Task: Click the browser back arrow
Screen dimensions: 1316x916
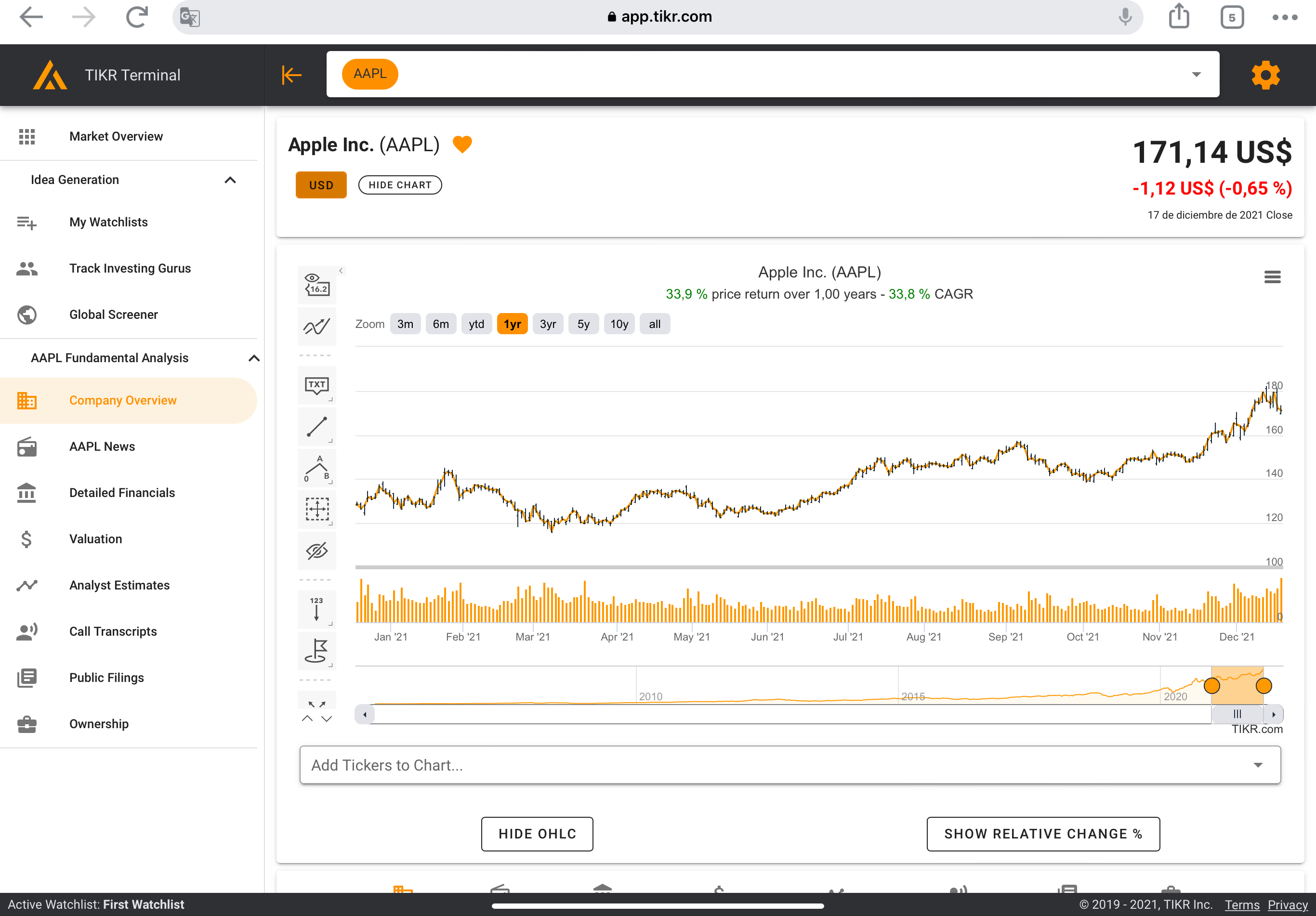Action: point(31,17)
